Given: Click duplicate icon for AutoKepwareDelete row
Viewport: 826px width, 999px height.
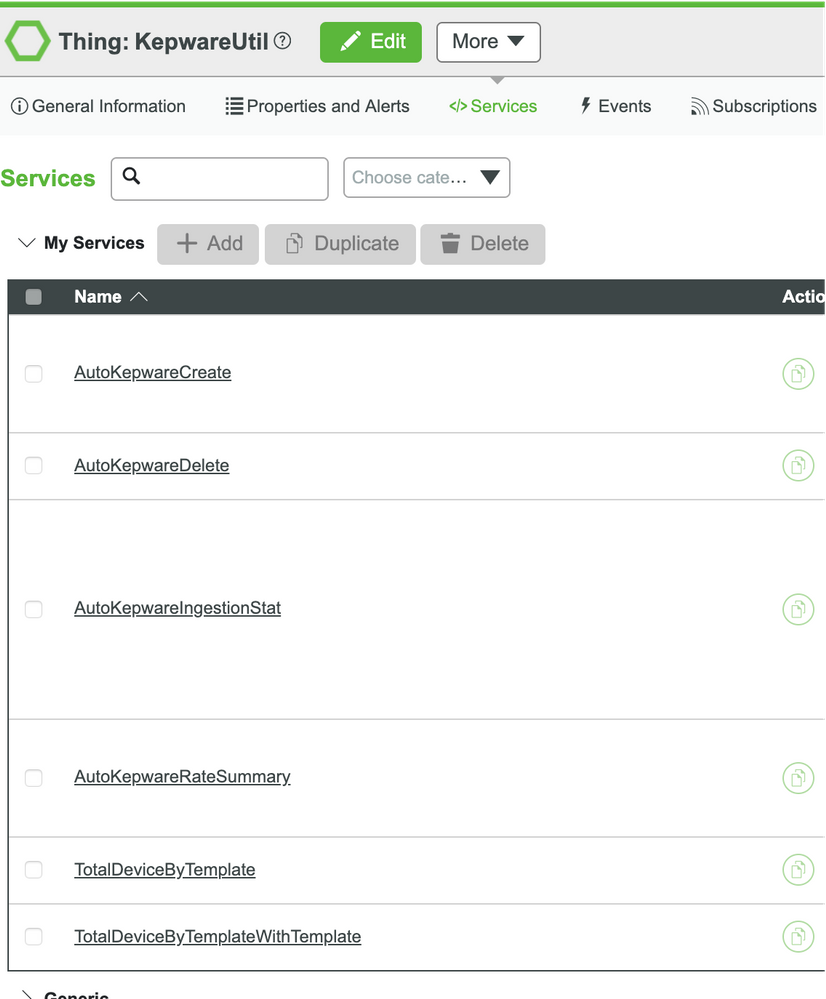Looking at the screenshot, I should point(797,466).
